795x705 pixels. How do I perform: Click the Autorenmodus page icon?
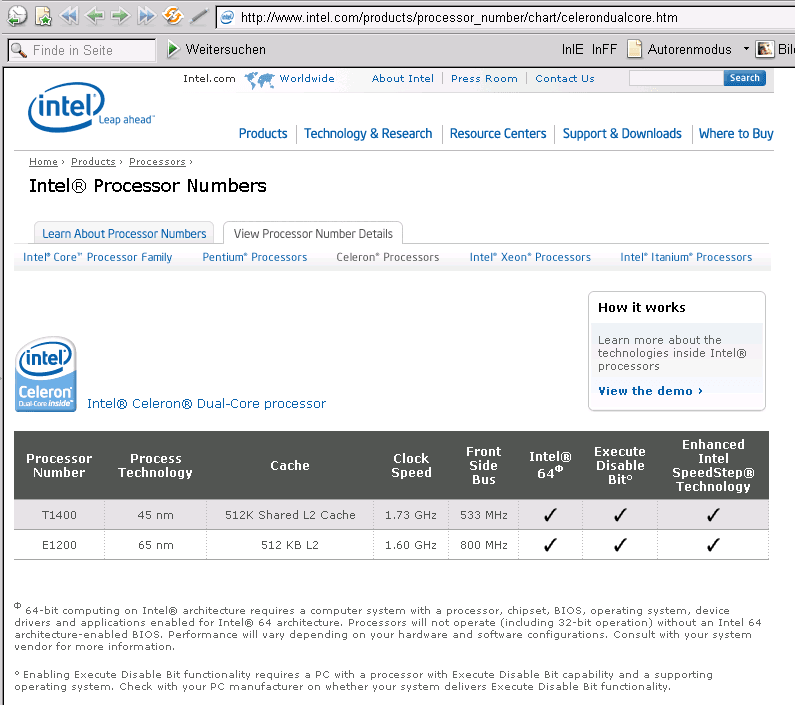coord(634,49)
